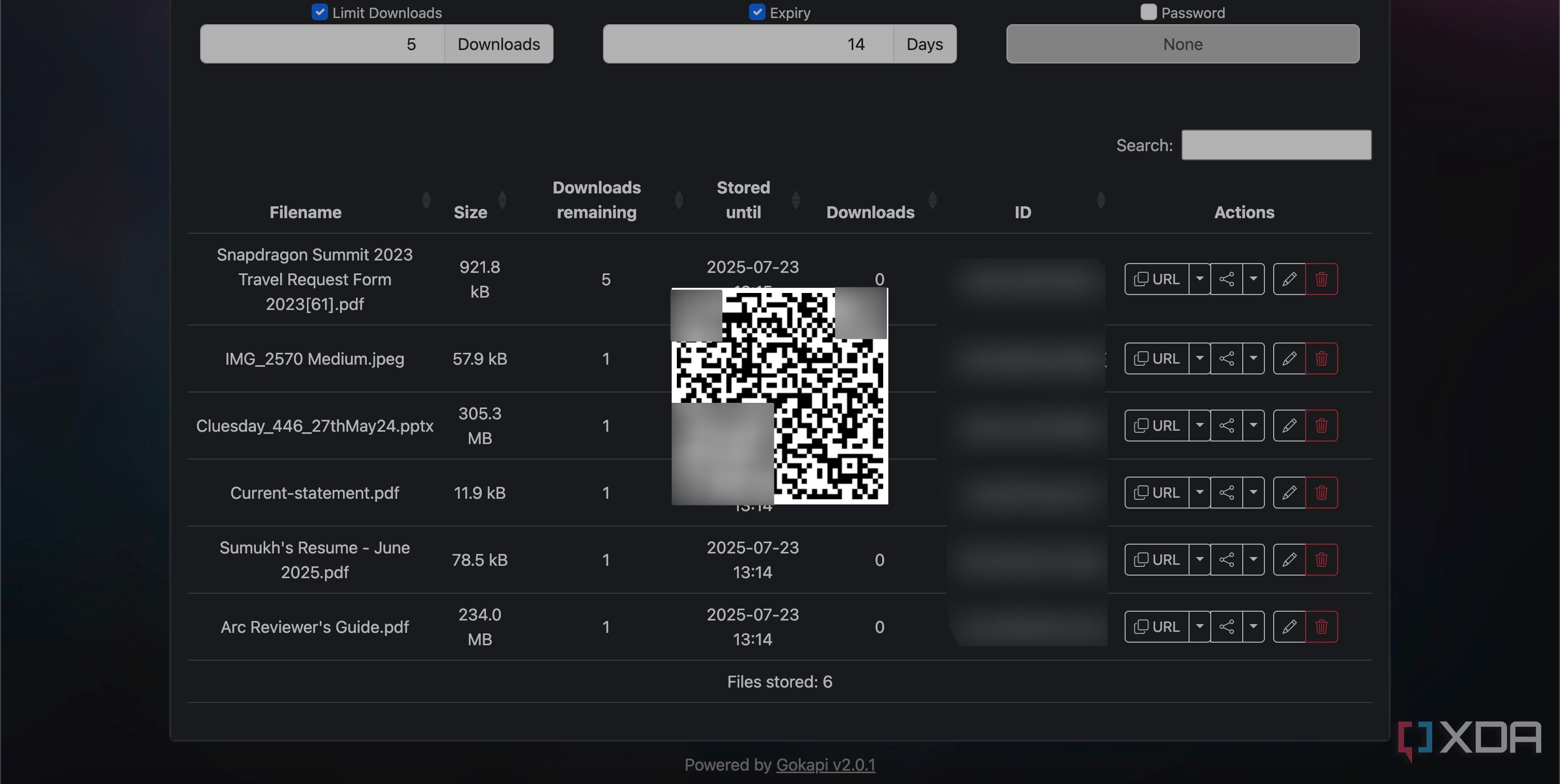Open URL dropdown for Cluesday_446_27thMay24.pptx

(x=1199, y=426)
